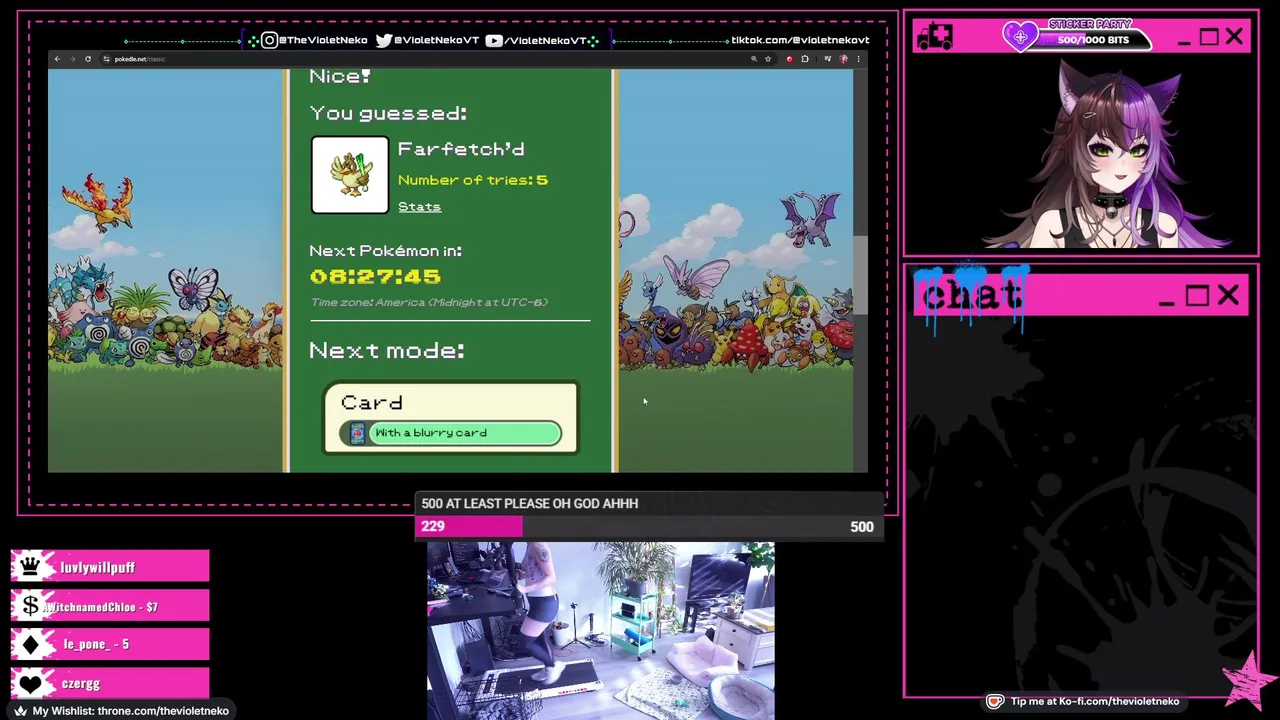Maximize the chat panel
This screenshot has width=1280, height=720.
[1197, 296]
